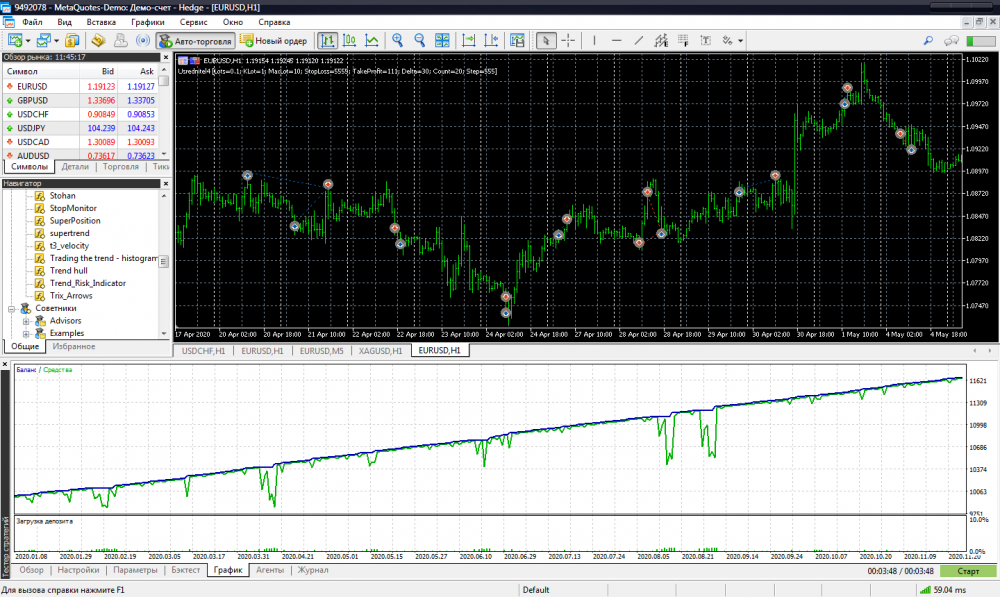Toggle chart auto-scroll to end
The height and width of the screenshot is (597, 1000).
tap(469, 41)
